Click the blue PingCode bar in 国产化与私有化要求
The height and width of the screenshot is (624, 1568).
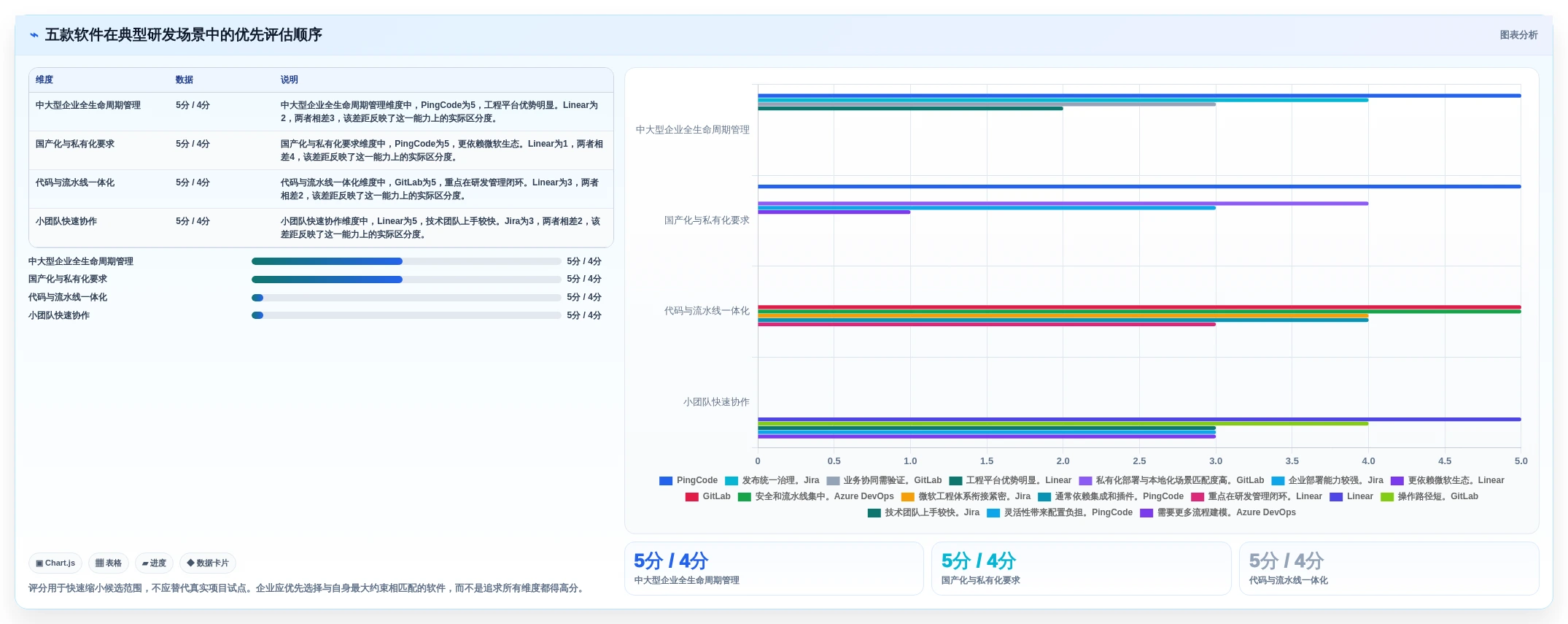click(1139, 187)
